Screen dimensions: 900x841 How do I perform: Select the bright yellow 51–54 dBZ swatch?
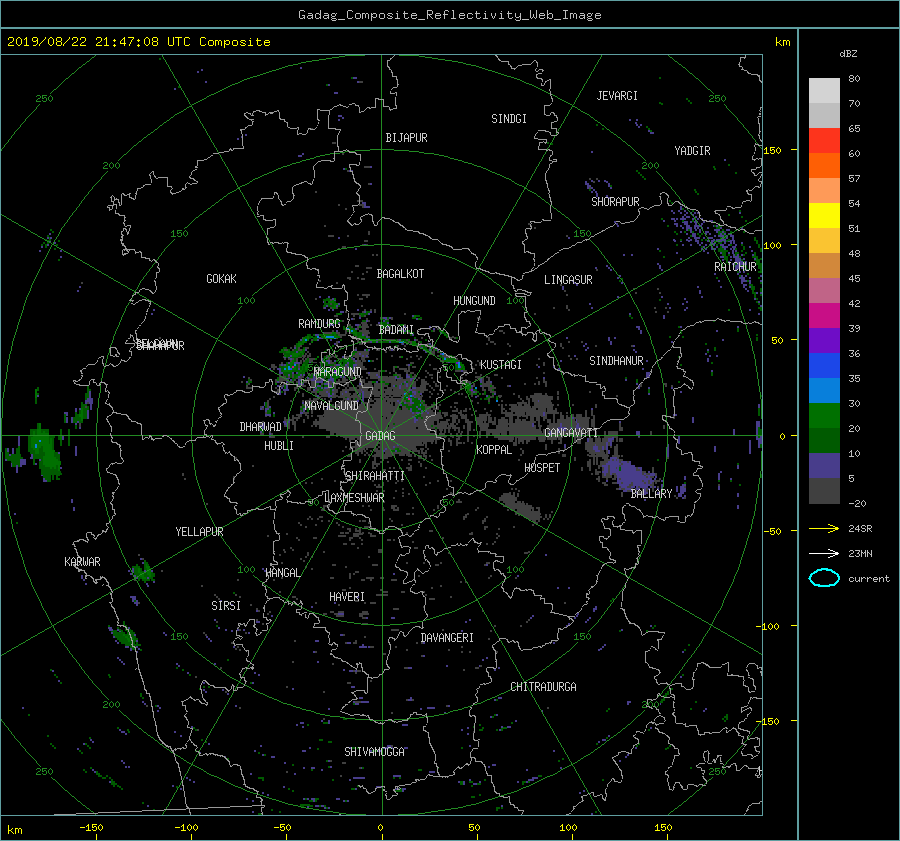(x=824, y=215)
